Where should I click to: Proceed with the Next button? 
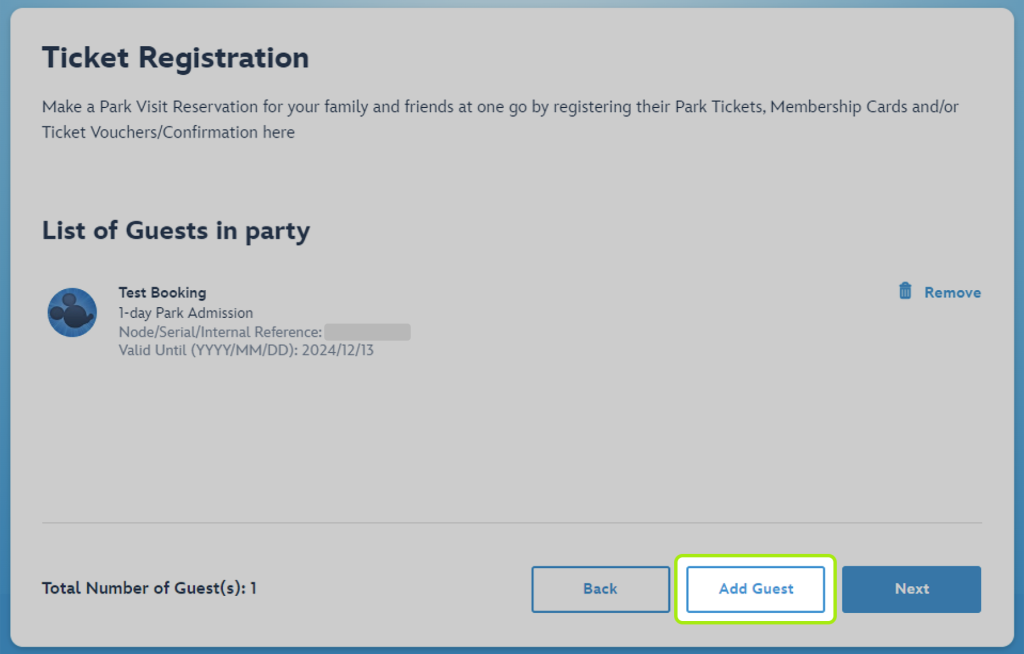(911, 589)
